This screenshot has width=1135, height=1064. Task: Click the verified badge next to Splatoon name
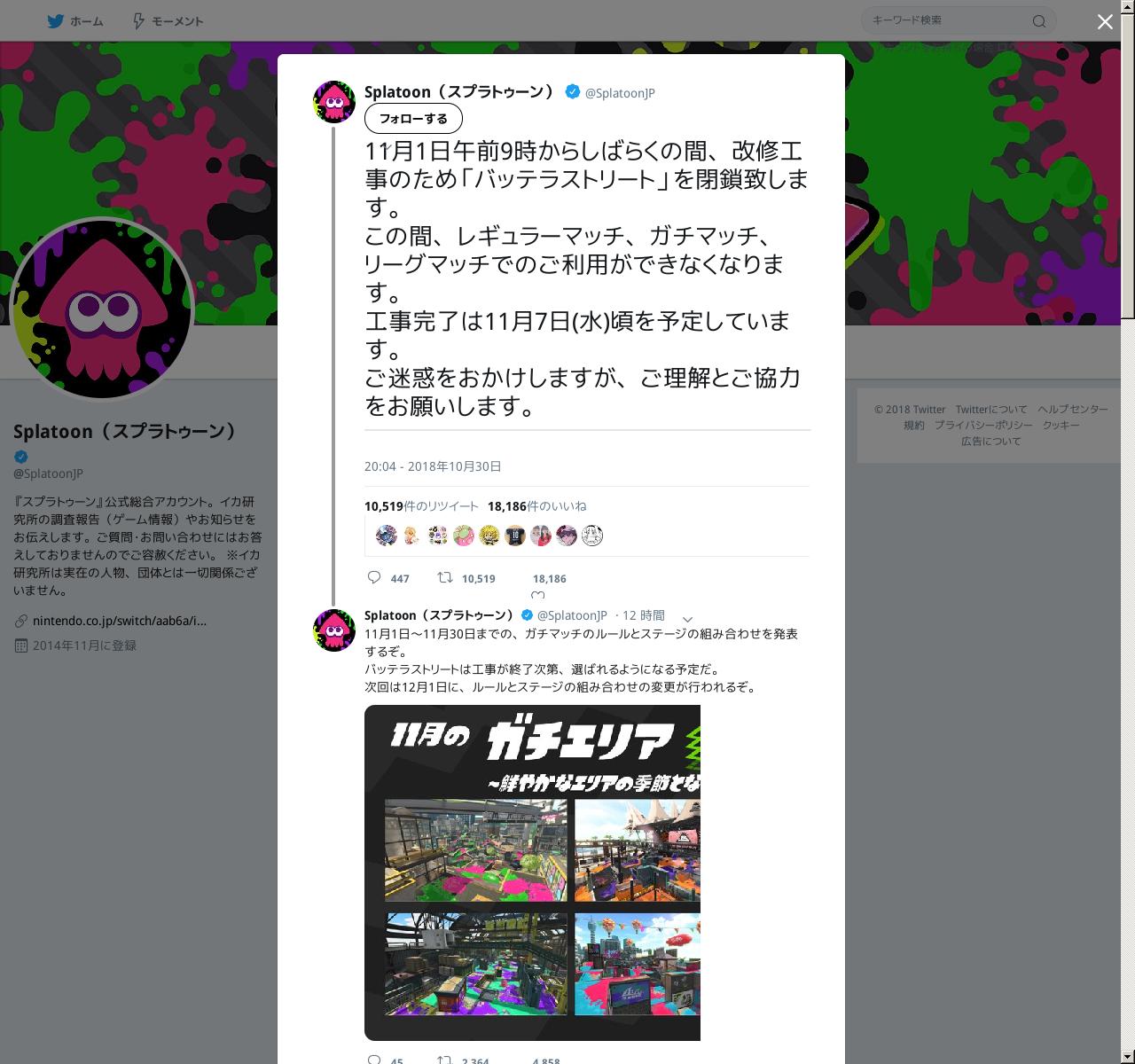573,91
